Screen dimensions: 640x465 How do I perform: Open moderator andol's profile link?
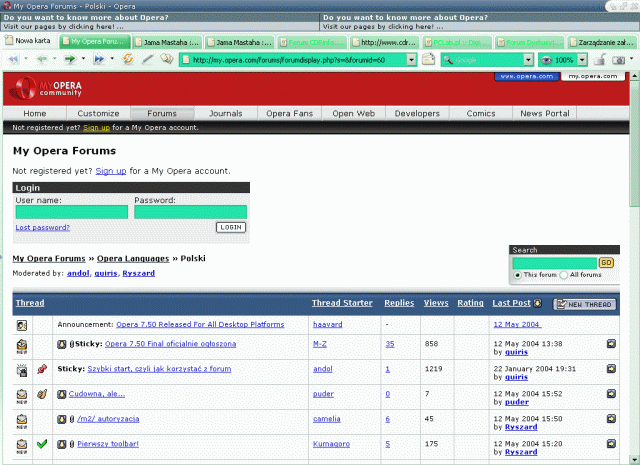78,273
